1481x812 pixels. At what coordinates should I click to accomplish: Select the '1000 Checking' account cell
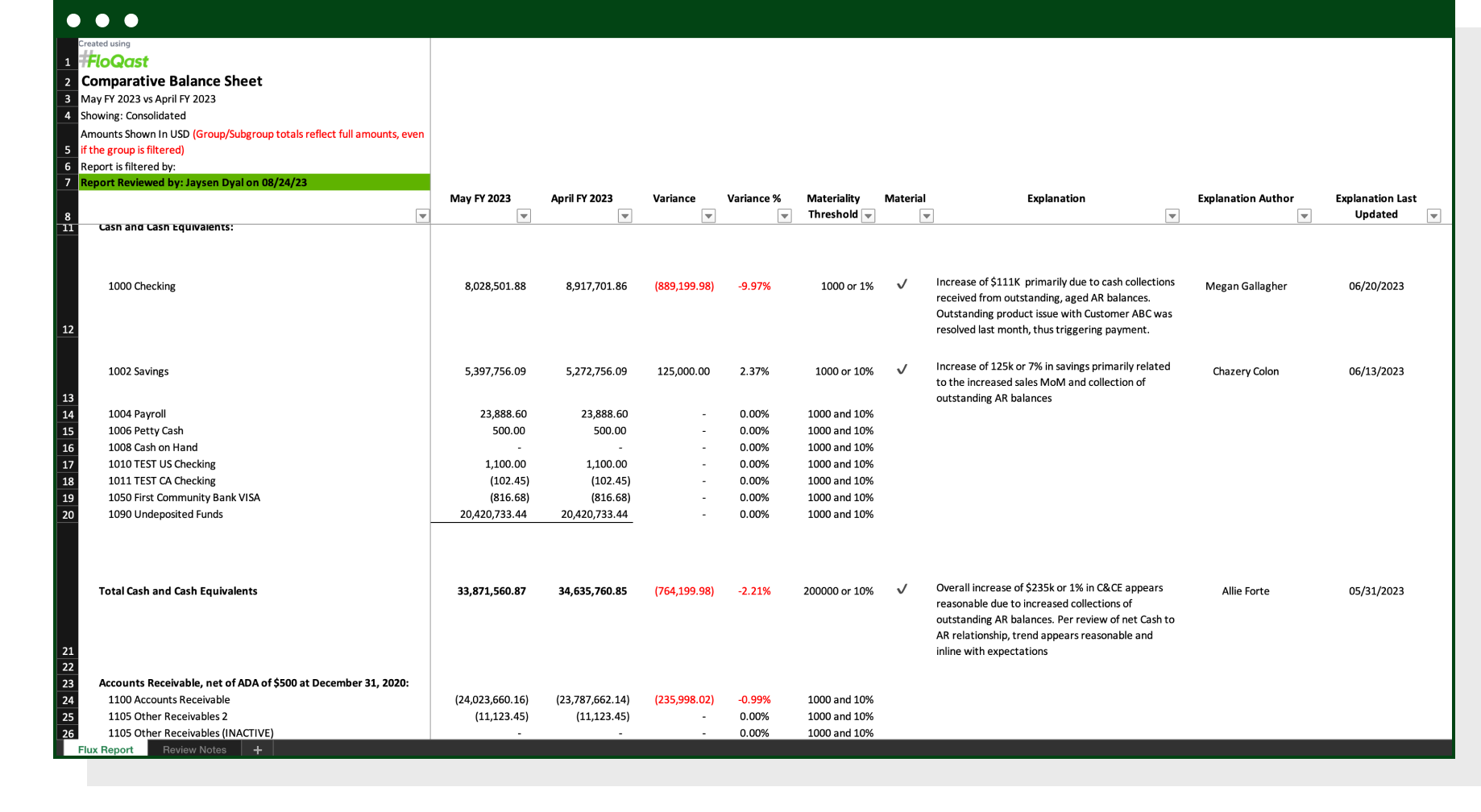point(142,286)
